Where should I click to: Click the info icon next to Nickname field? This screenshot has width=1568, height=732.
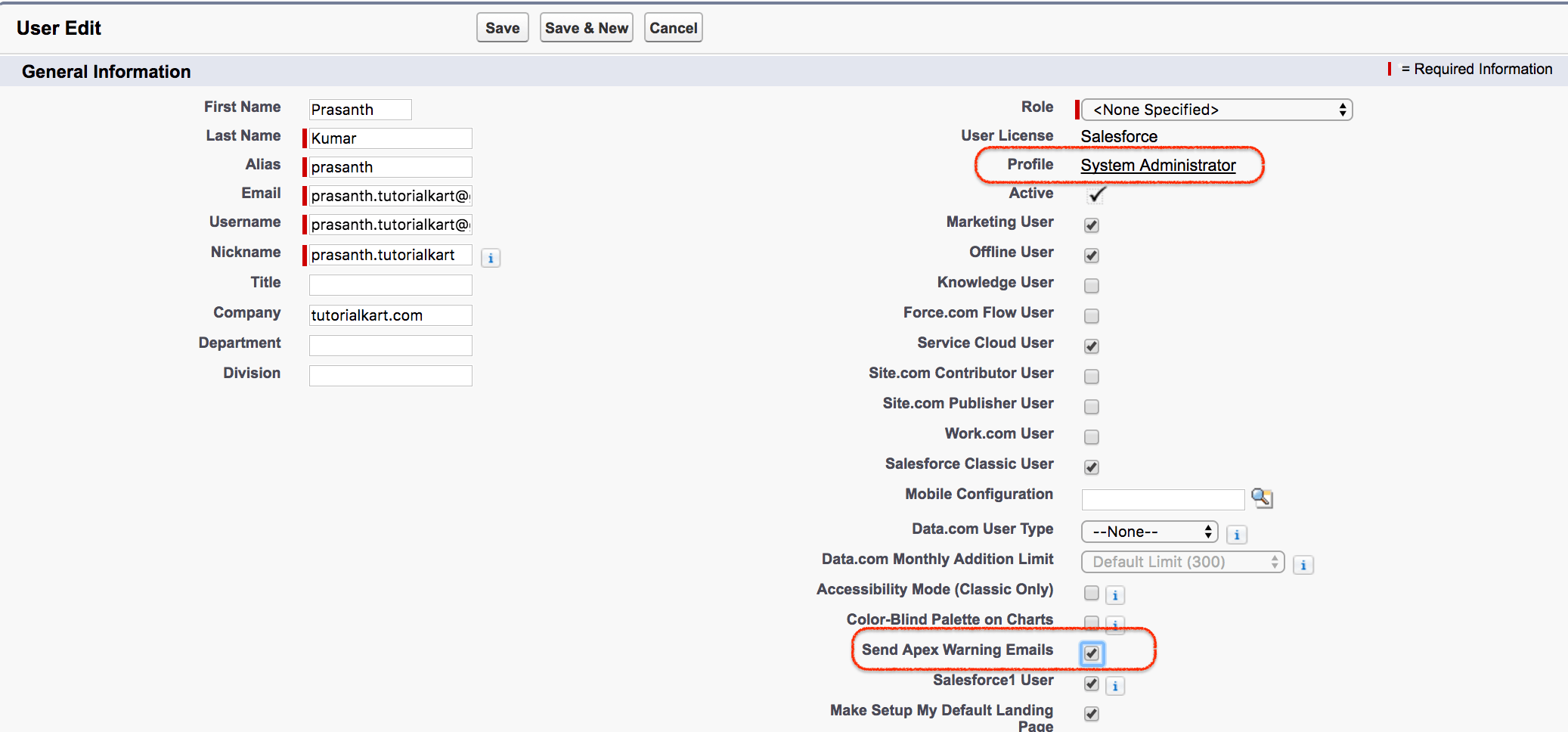[x=491, y=258]
